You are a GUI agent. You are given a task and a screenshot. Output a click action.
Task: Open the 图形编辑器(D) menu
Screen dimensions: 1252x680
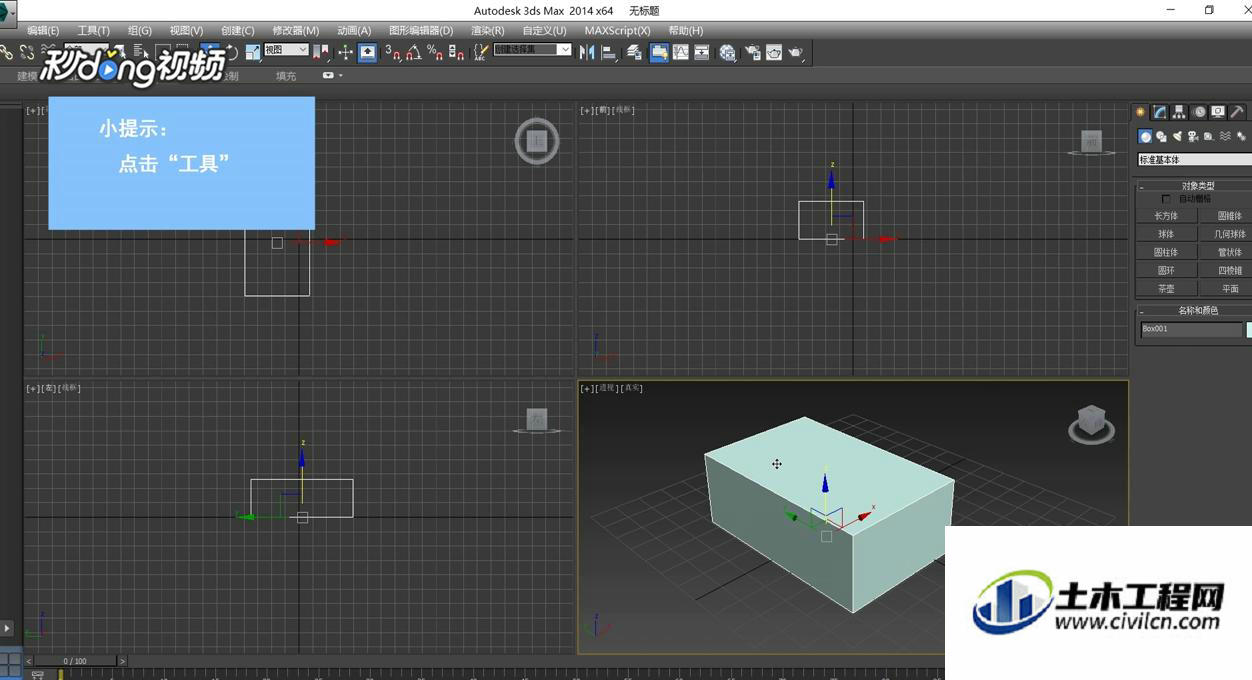pos(420,31)
